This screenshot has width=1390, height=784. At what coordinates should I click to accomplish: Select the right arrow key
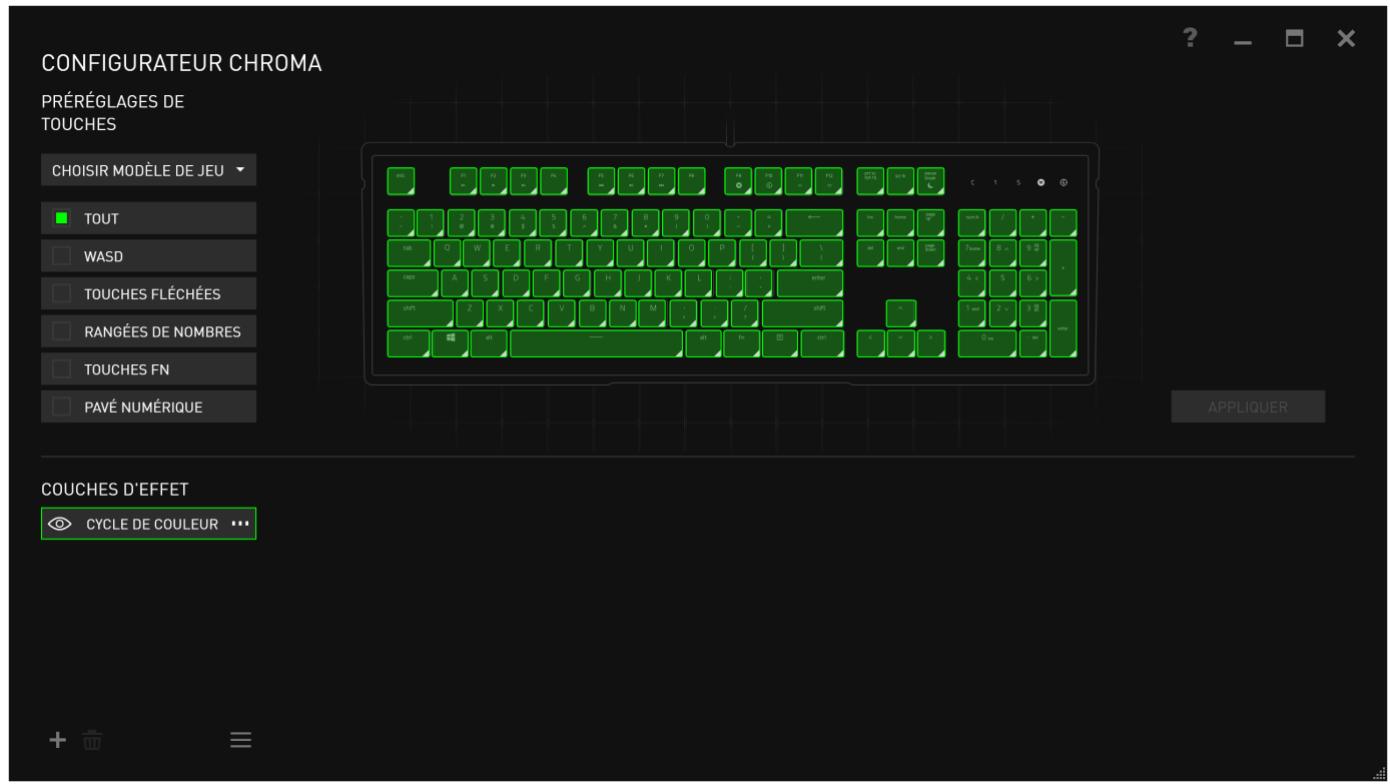pyautogui.click(x=931, y=344)
